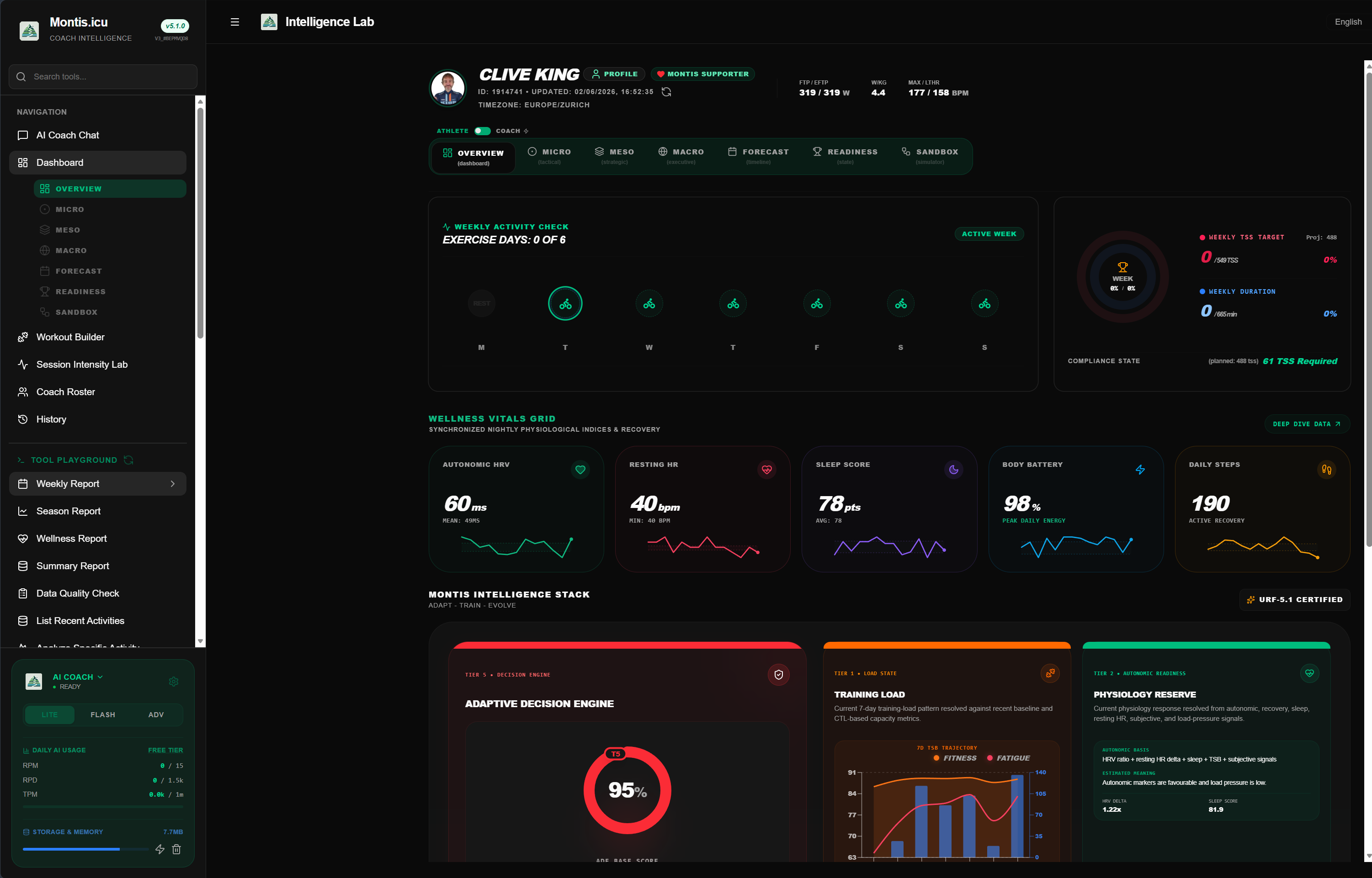Select MESO in sidebar submenu

[110, 230]
